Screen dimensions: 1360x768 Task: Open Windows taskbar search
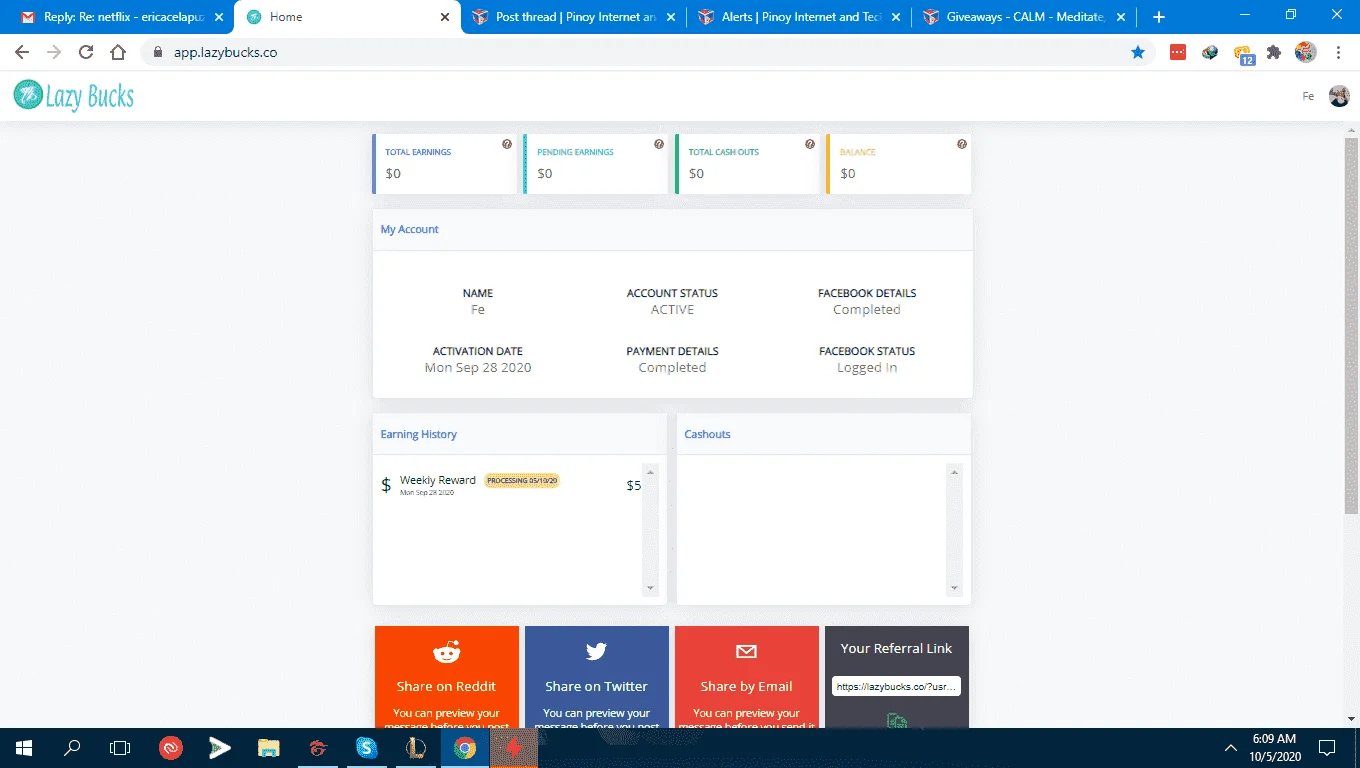click(x=72, y=747)
